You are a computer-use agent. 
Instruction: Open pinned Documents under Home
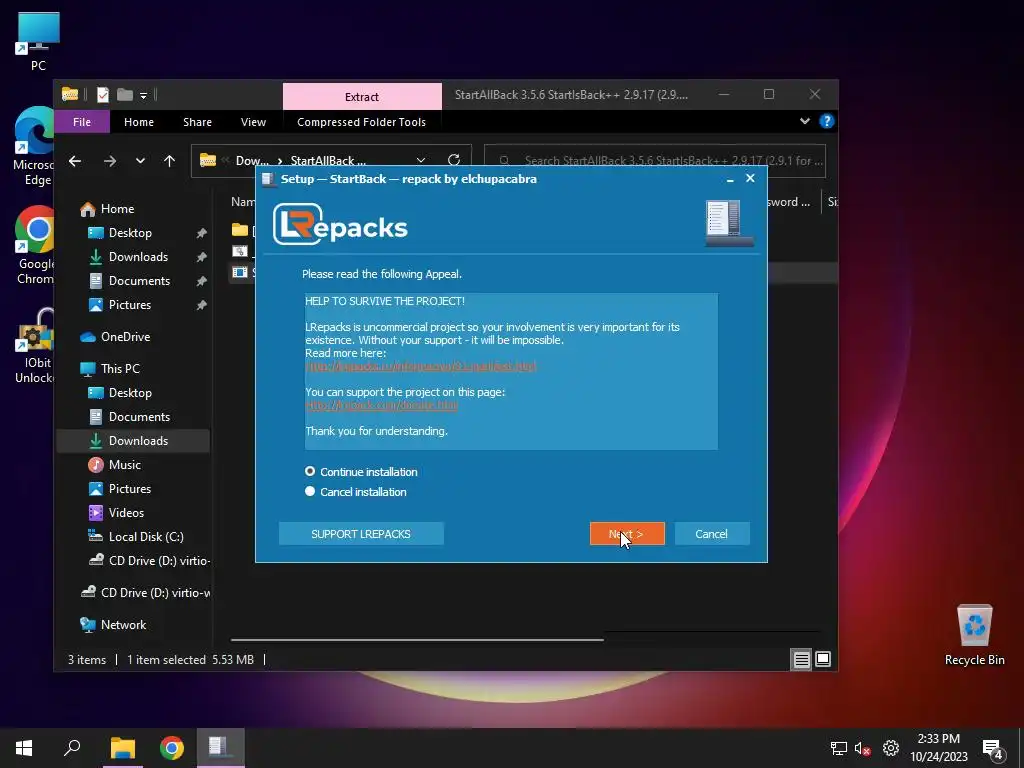139,281
